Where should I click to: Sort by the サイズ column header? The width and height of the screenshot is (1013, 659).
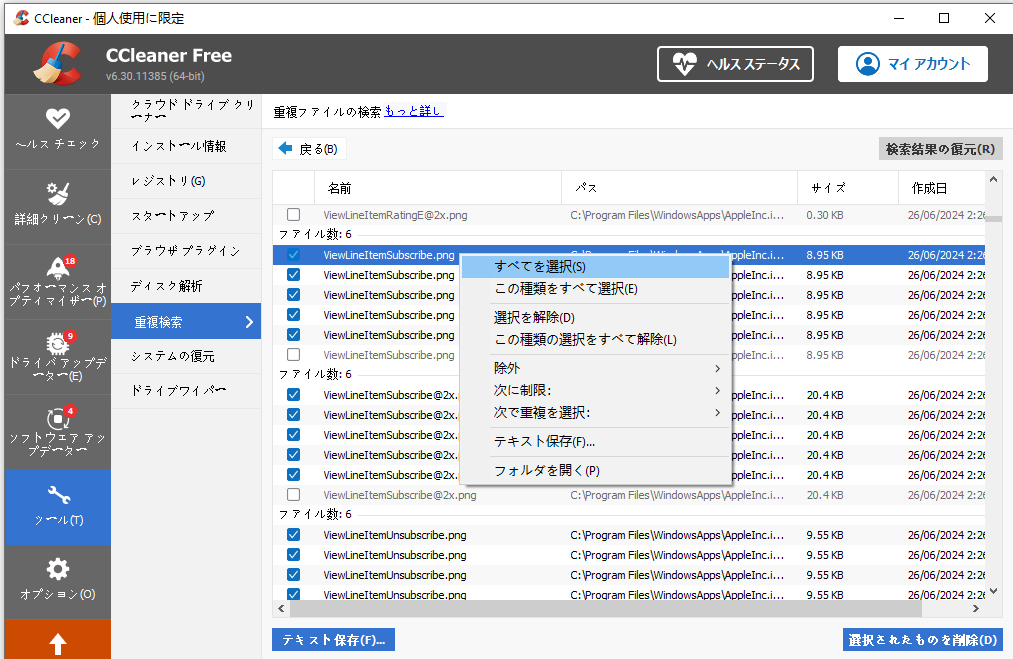(x=848, y=188)
